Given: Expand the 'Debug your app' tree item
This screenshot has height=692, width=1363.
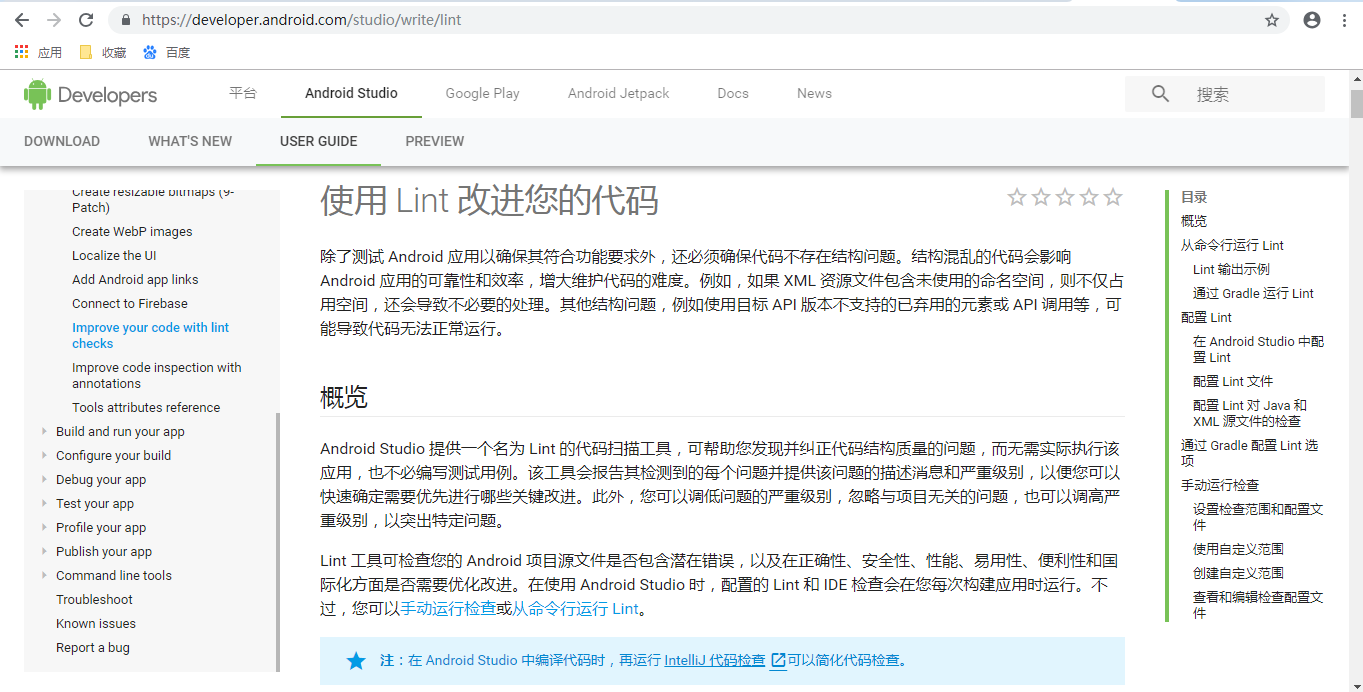Looking at the screenshot, I should pos(44,479).
